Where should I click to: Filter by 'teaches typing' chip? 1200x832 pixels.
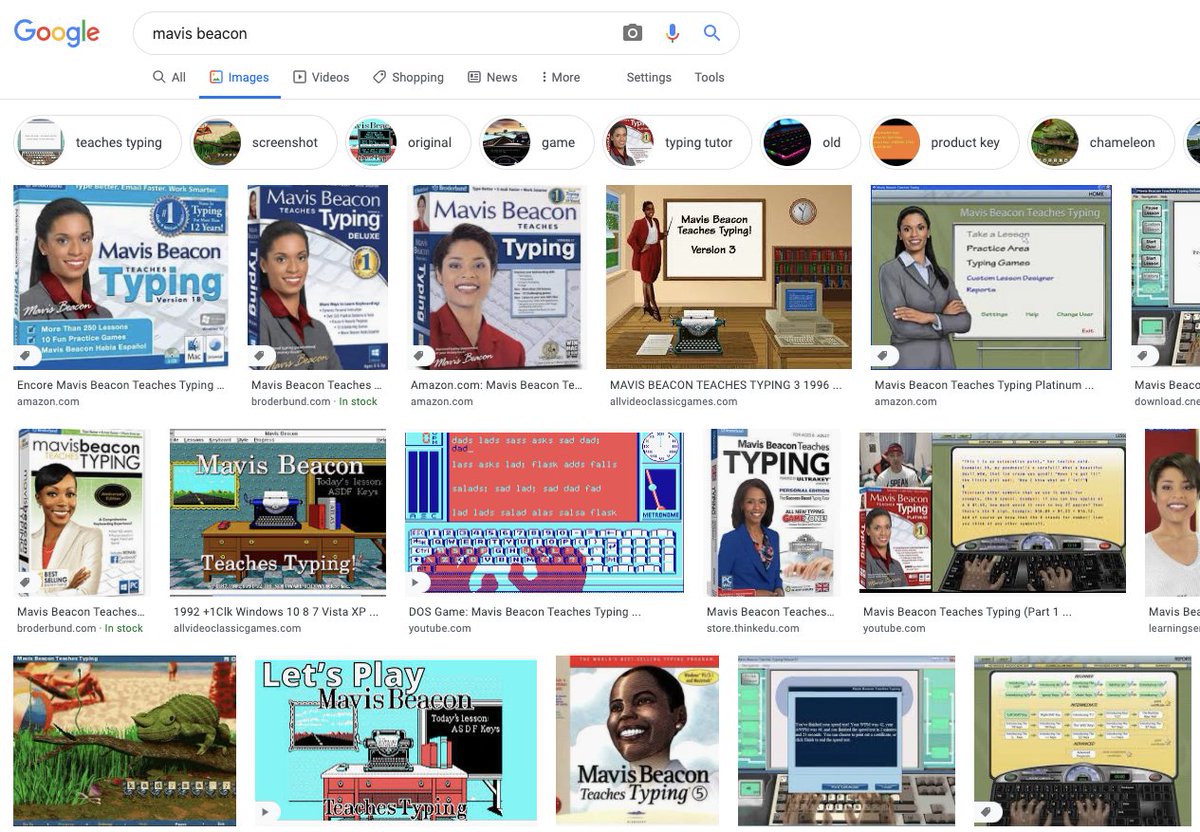click(97, 142)
